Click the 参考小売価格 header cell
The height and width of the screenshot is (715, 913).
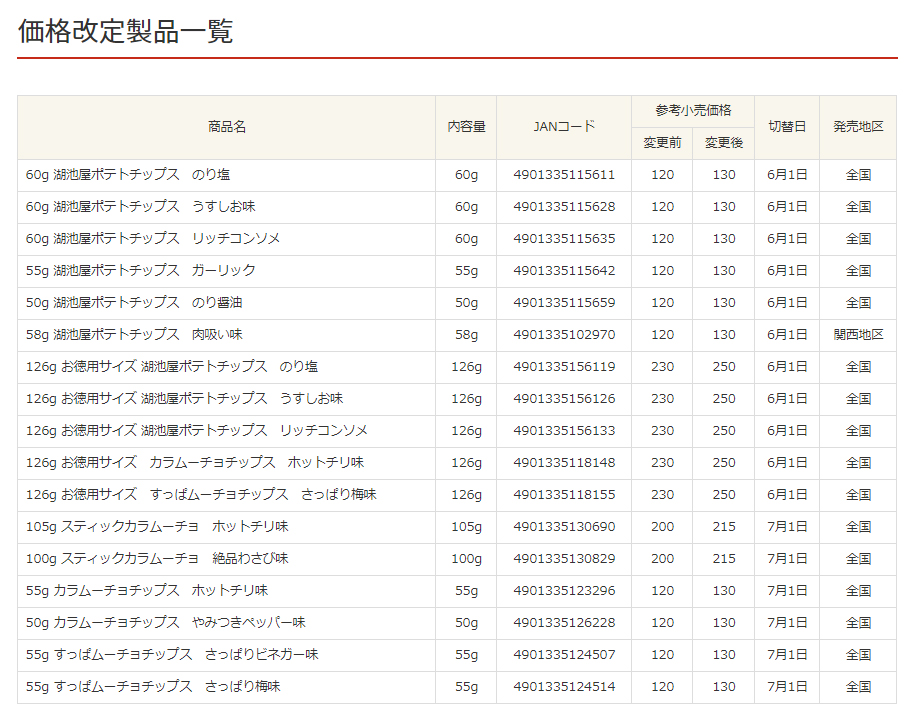tap(693, 111)
